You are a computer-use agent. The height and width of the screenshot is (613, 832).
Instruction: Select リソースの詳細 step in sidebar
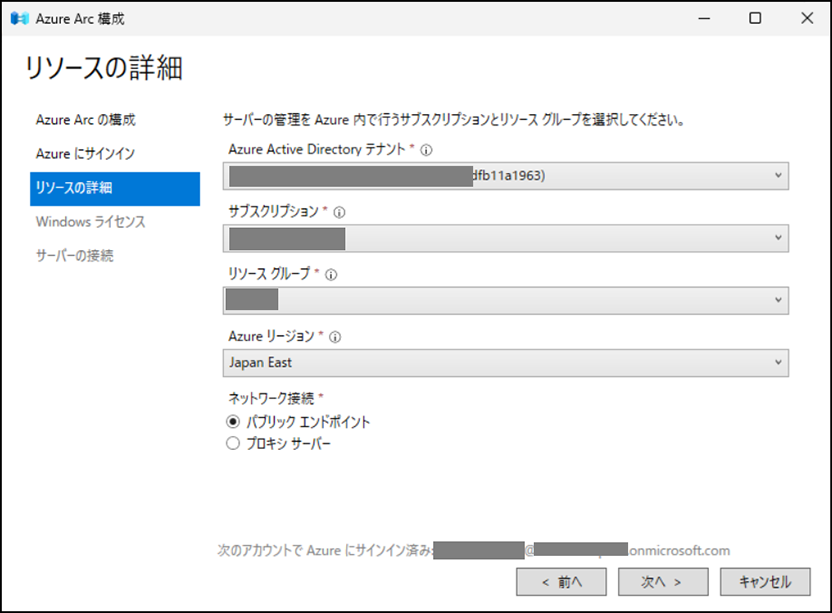(x=115, y=188)
